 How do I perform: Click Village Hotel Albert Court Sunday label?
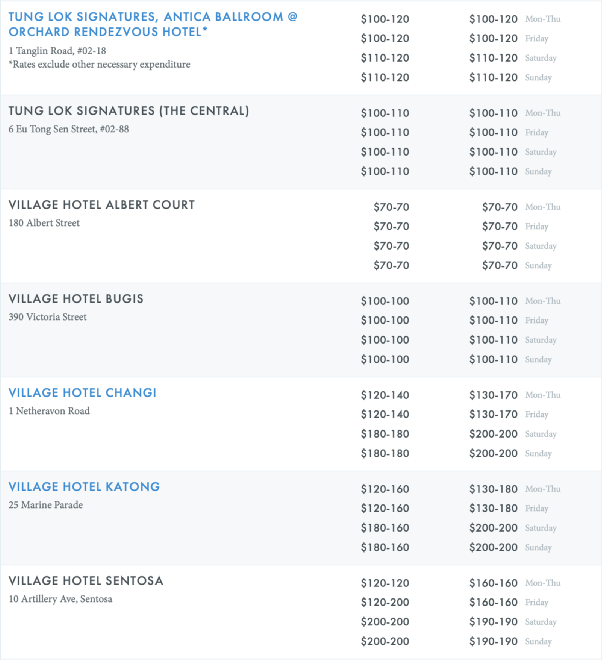click(538, 266)
